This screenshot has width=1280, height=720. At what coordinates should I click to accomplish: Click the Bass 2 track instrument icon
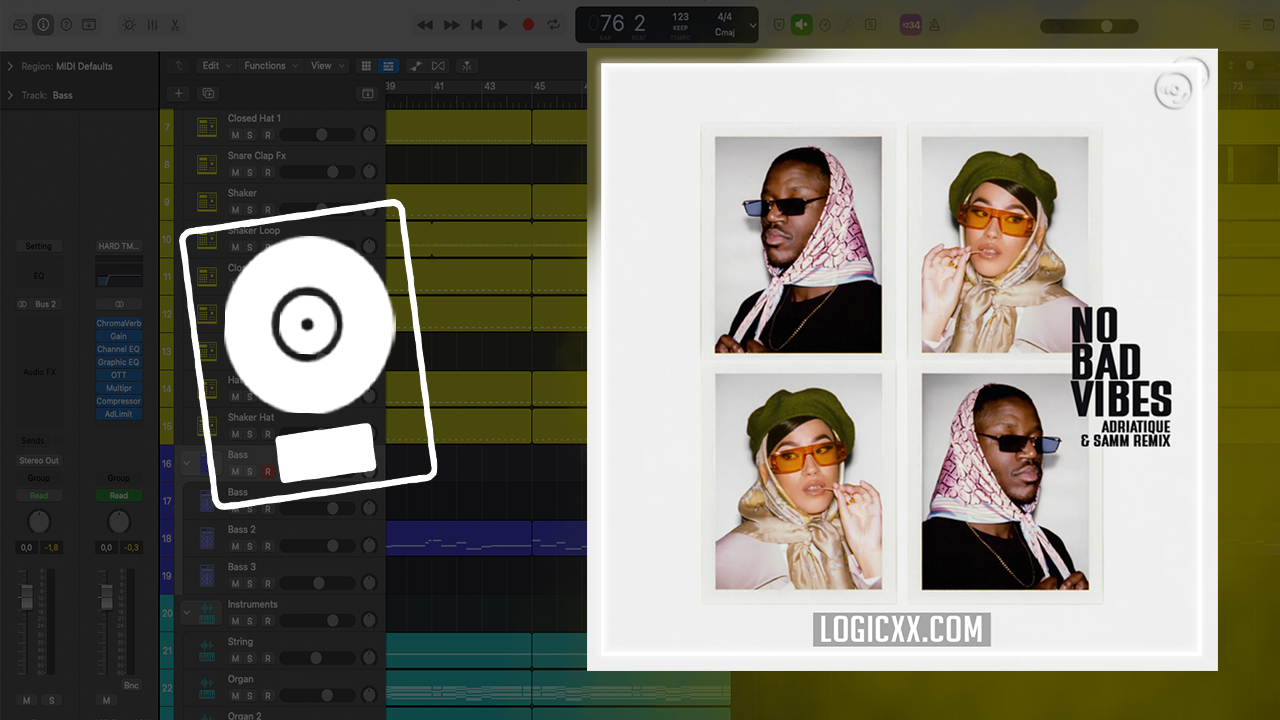point(207,538)
